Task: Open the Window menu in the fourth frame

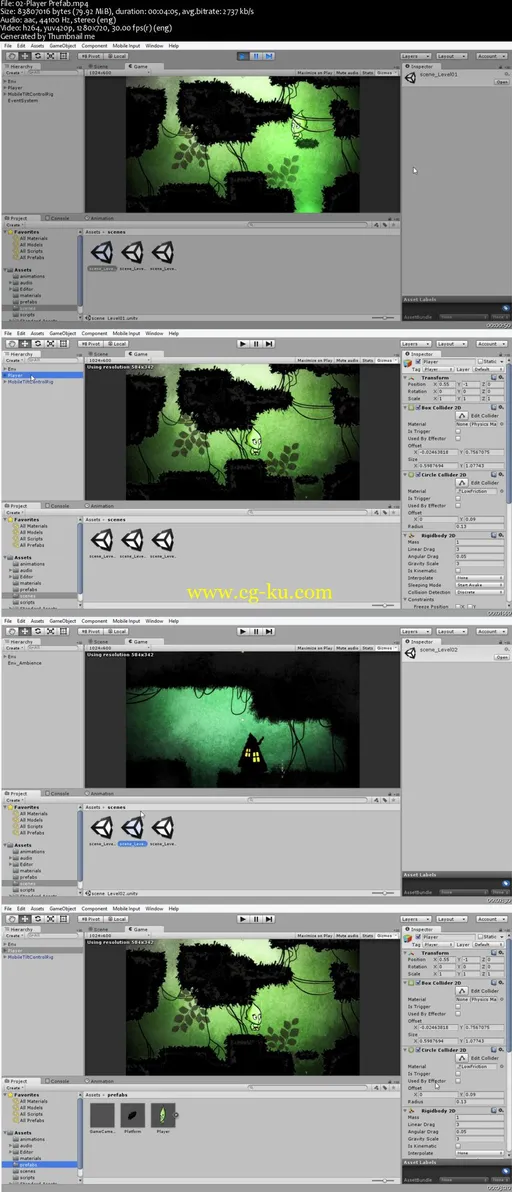Action: pos(154,908)
